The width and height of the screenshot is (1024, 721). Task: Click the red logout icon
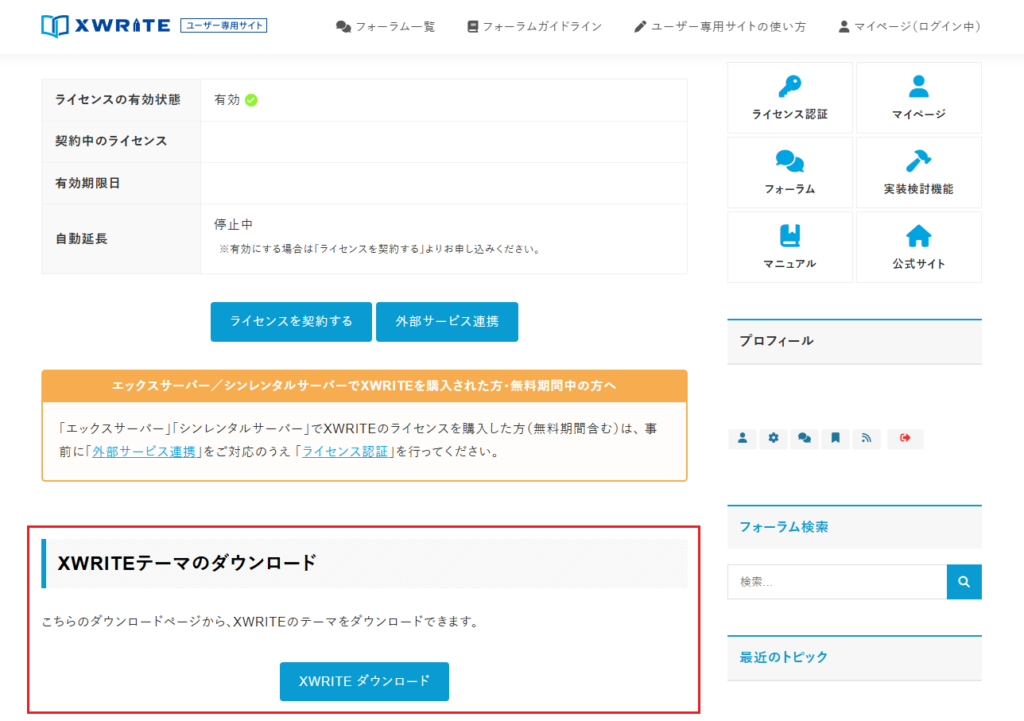point(905,438)
